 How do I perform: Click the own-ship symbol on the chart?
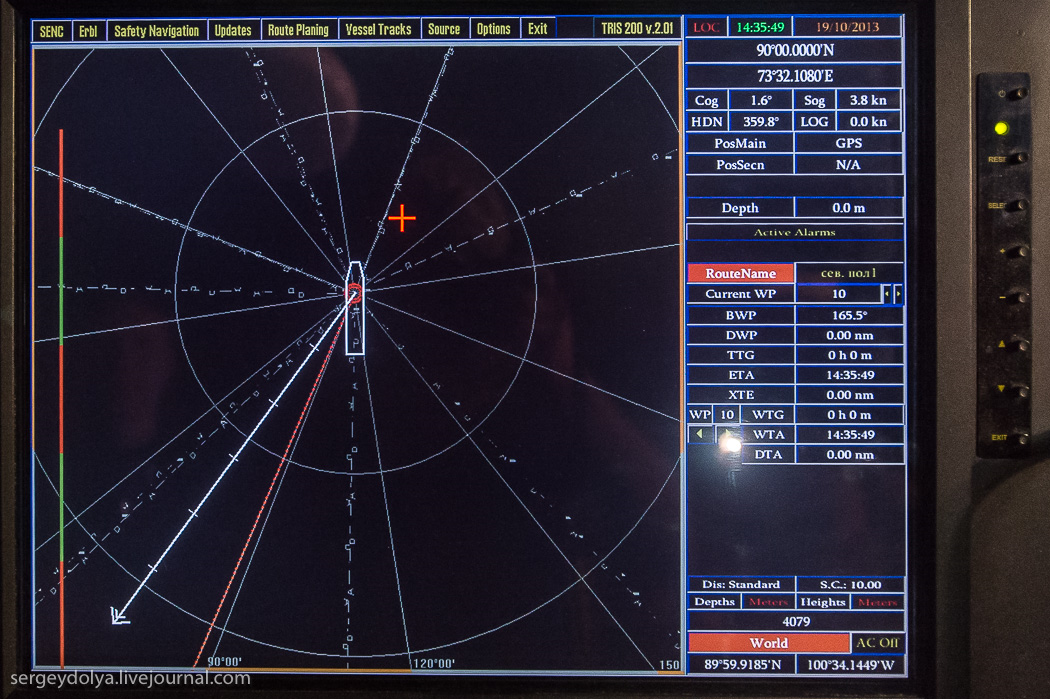(353, 308)
